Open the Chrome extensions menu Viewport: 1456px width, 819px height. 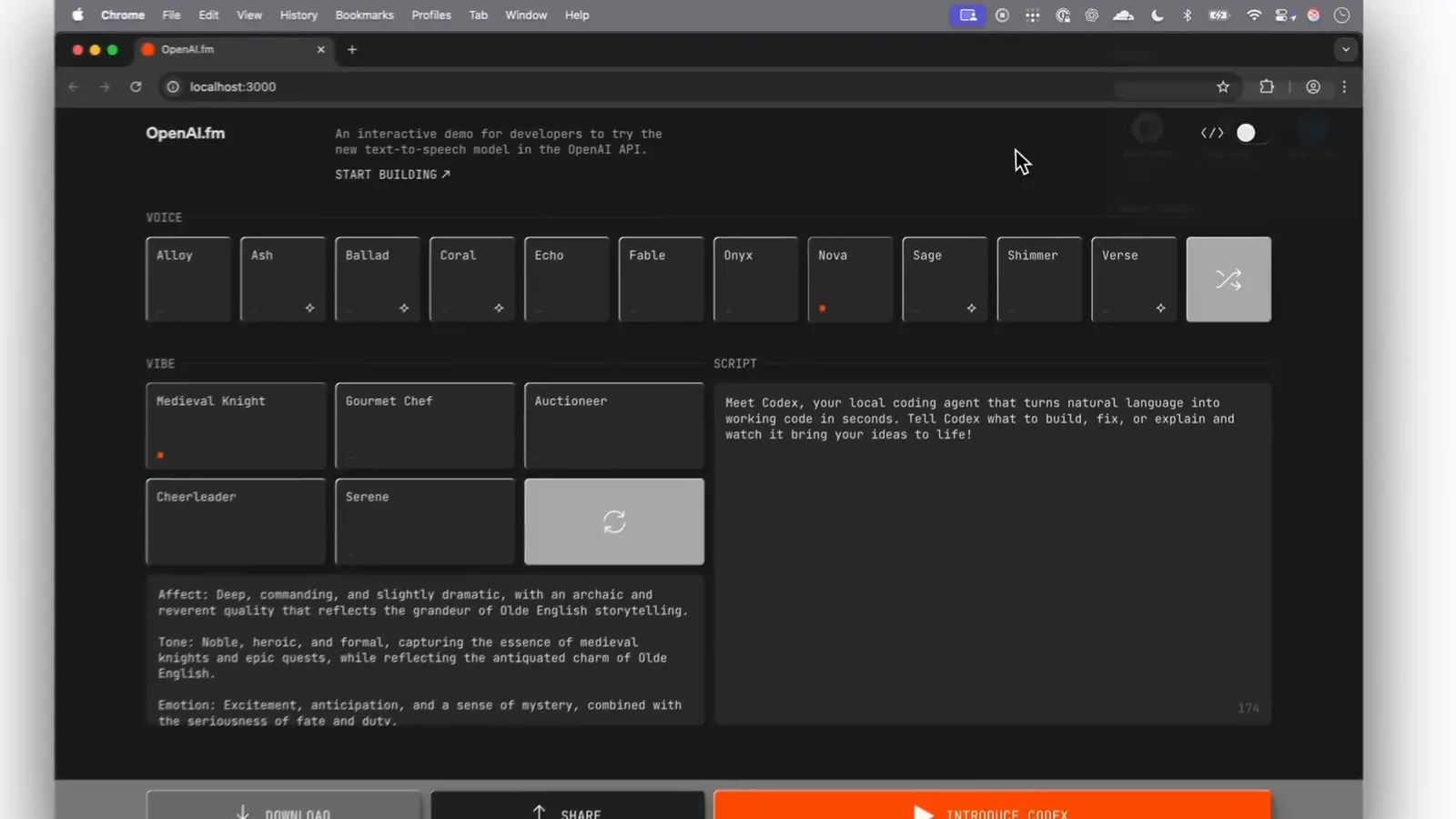(1267, 86)
